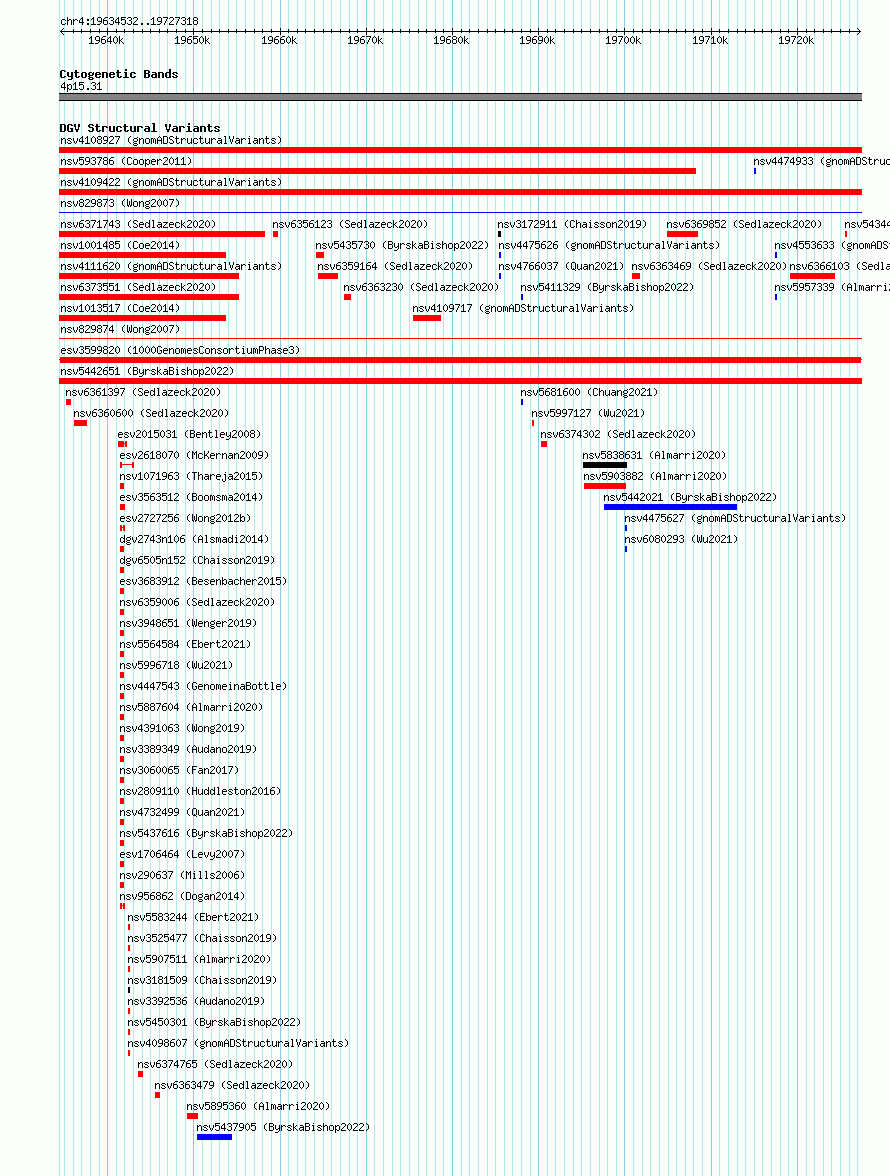Select nsv3172911 (Chaisson2019) label
890x1176 pixels.
(572, 224)
